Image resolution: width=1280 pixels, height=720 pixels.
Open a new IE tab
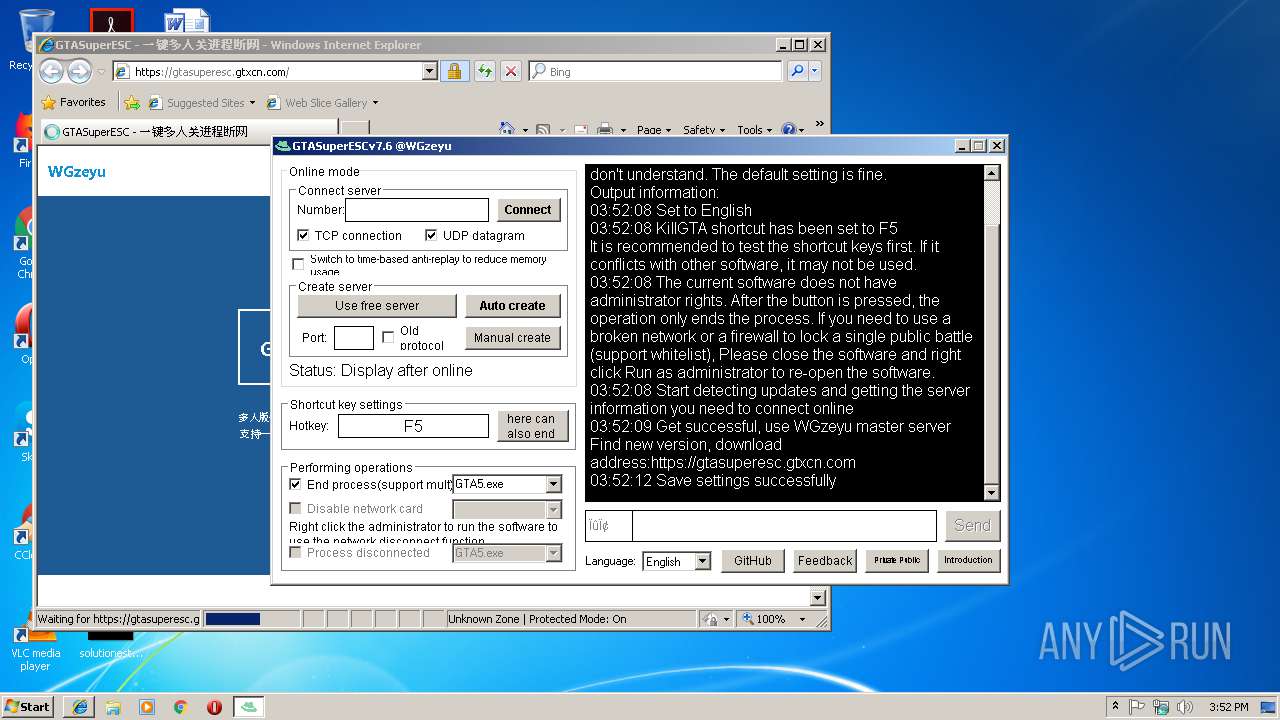click(355, 131)
